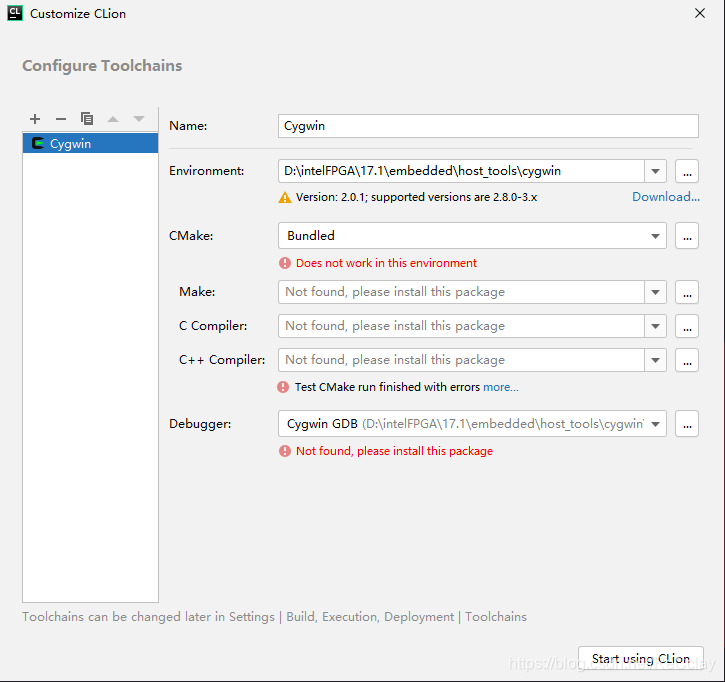Browse for C++ Compiler executable
The width and height of the screenshot is (725, 682).
pos(687,360)
